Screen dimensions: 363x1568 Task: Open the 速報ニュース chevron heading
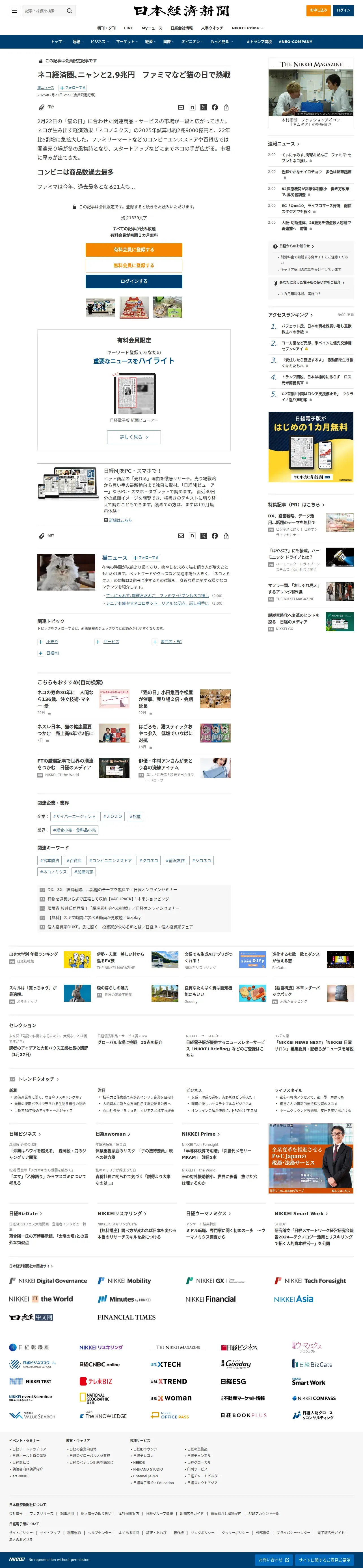pyautogui.click(x=284, y=144)
